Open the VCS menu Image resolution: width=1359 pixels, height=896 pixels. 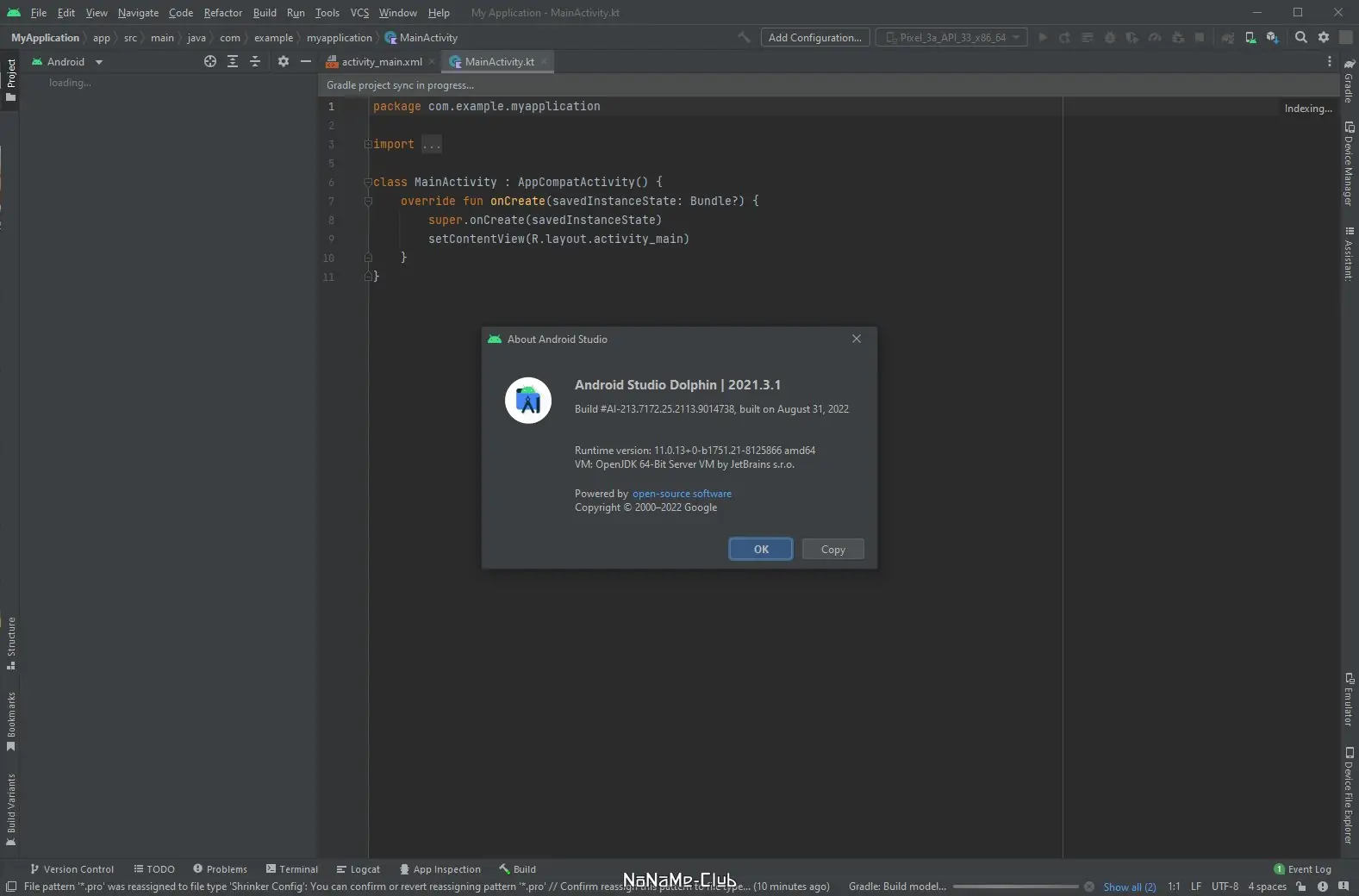tap(359, 13)
